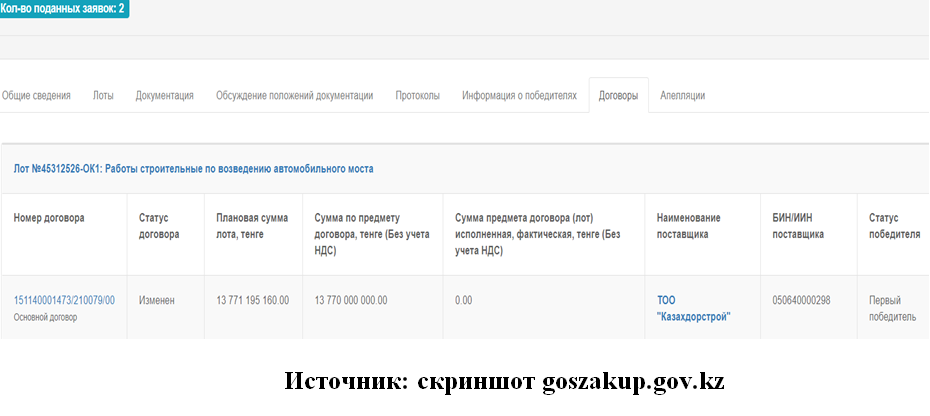Image resolution: width=930 pixels, height=416 pixels.
Task: Open the Общие сведения tab
Action: pos(36,96)
